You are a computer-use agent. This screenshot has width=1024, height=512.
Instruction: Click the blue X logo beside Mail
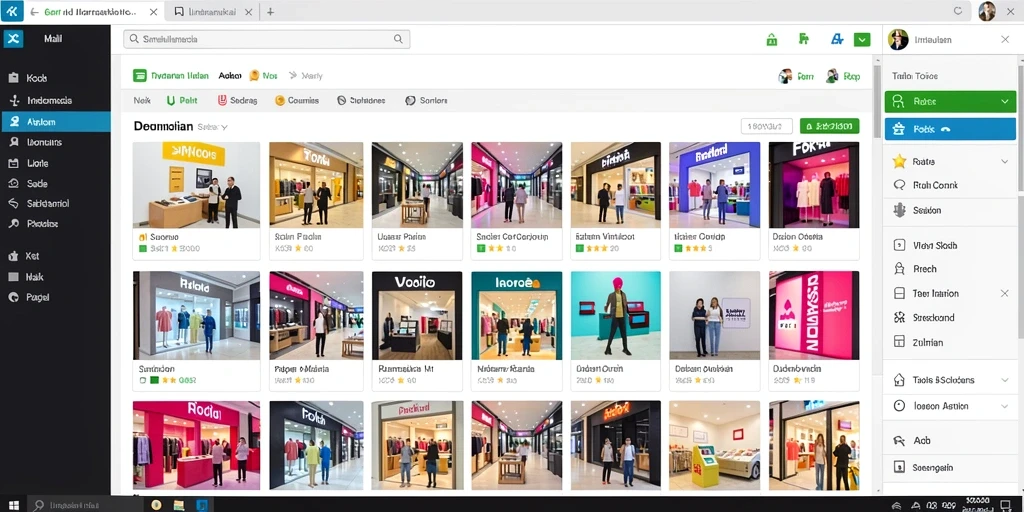[13, 39]
